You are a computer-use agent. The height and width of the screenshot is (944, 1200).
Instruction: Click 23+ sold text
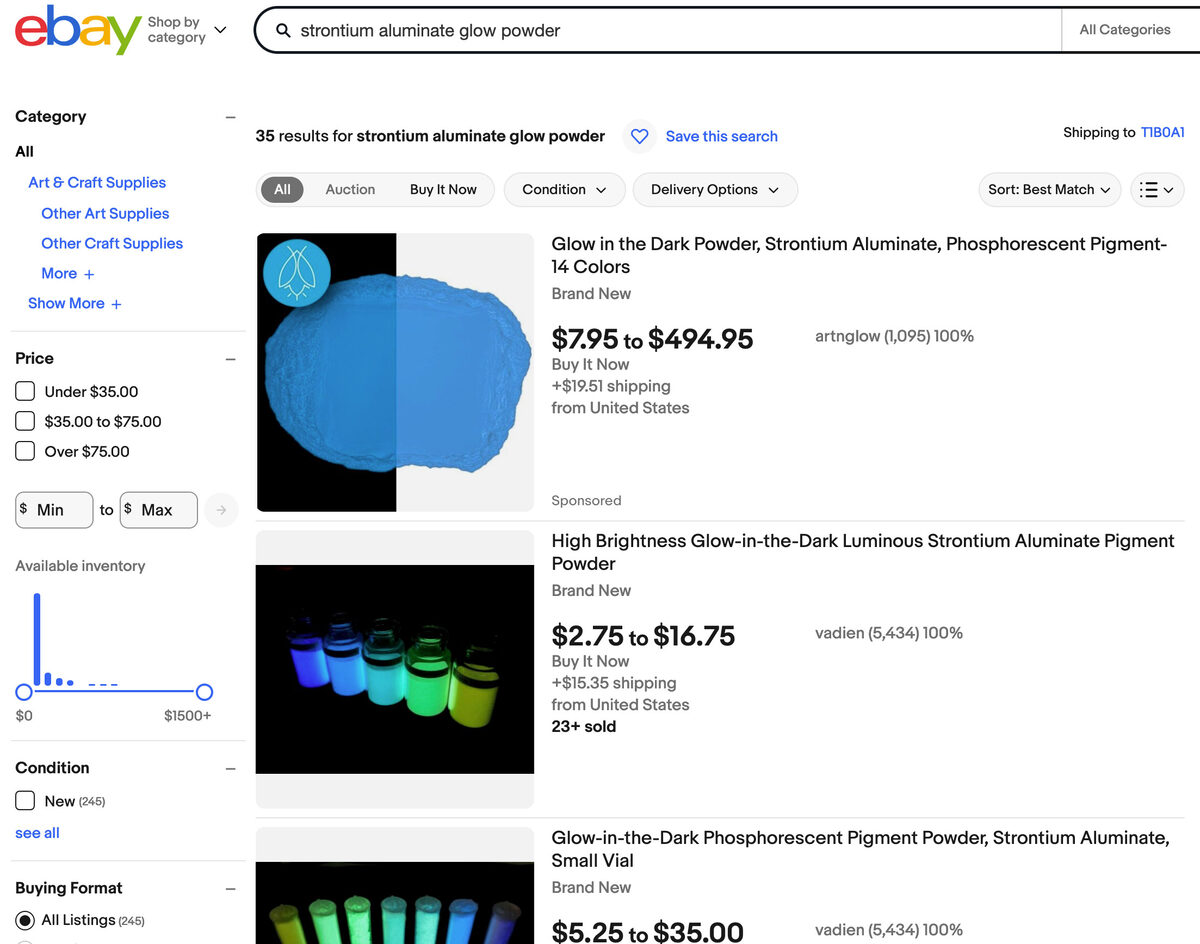pyautogui.click(x=584, y=727)
